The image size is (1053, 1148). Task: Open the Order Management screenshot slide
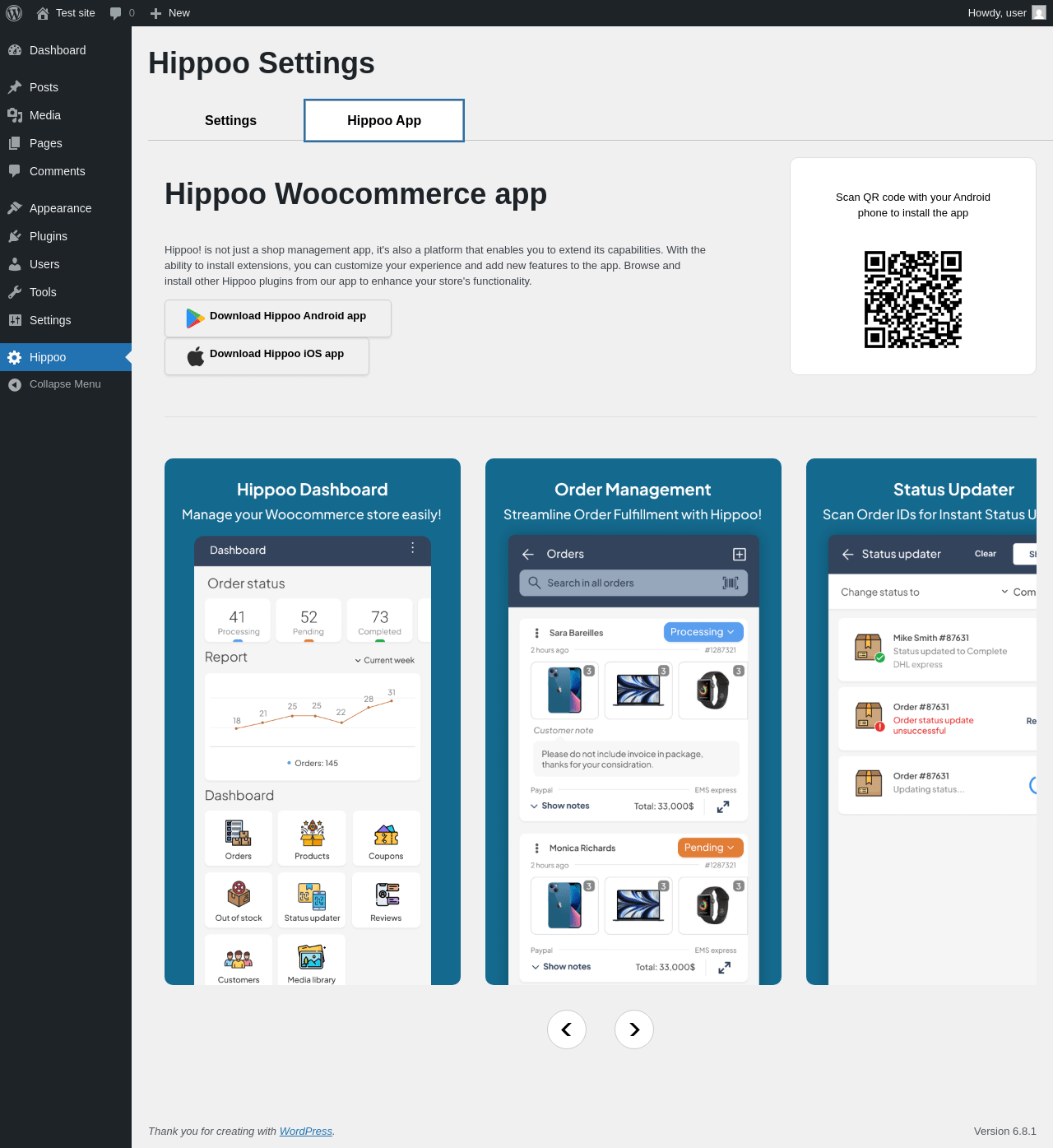(633, 722)
